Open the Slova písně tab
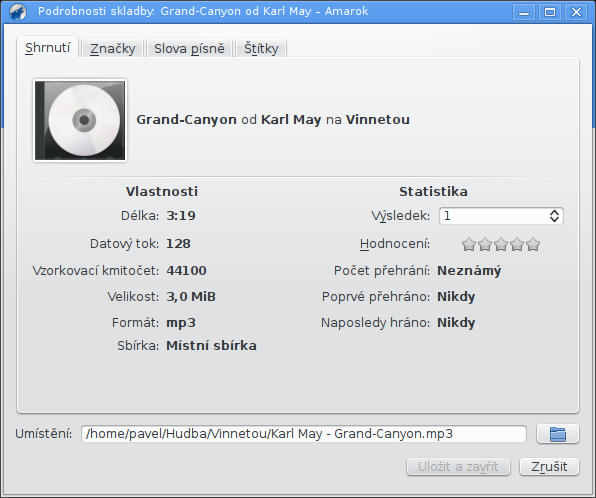Viewport: 596px width, 498px height. tap(189, 48)
